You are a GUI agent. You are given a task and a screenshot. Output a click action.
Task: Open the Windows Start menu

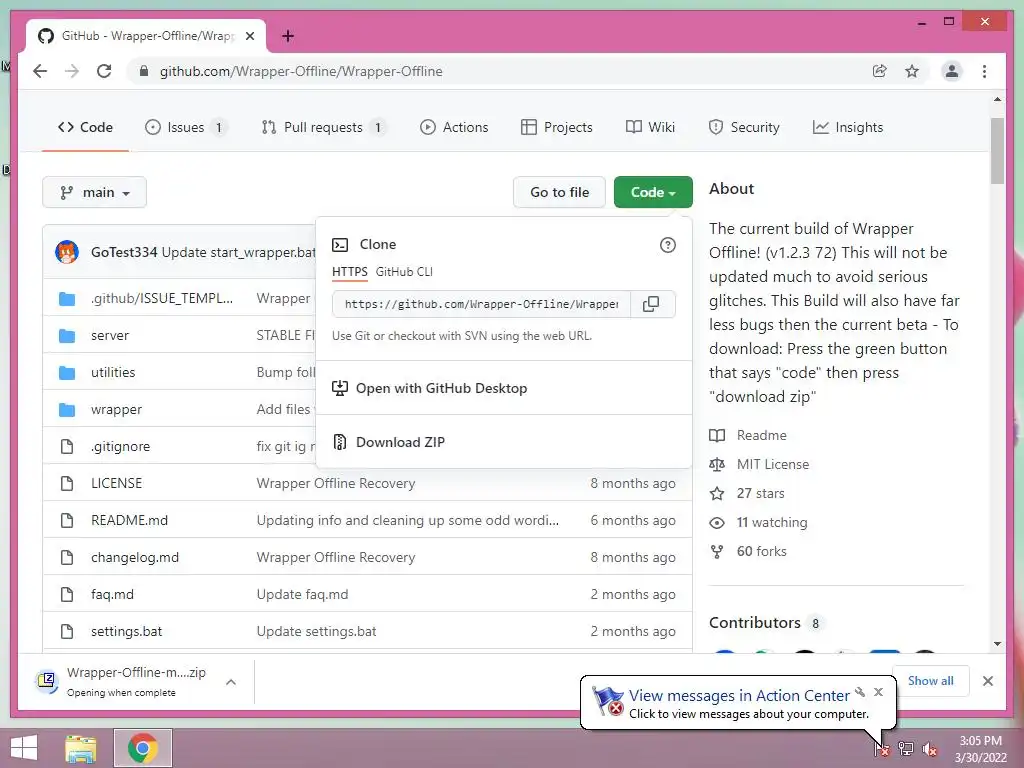click(24, 748)
